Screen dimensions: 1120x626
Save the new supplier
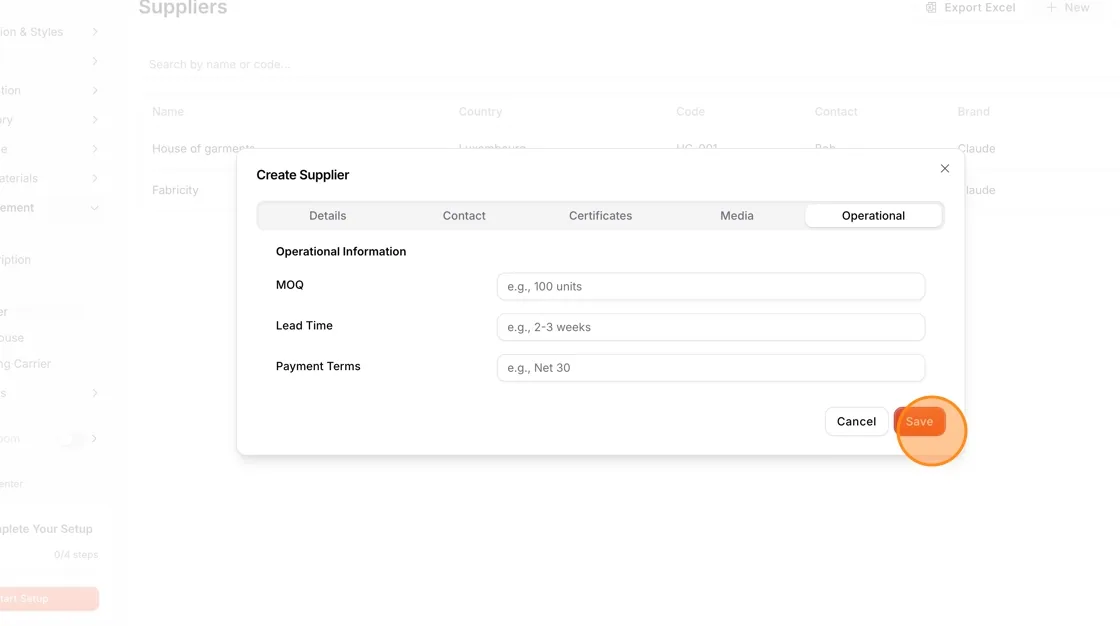[919, 422]
